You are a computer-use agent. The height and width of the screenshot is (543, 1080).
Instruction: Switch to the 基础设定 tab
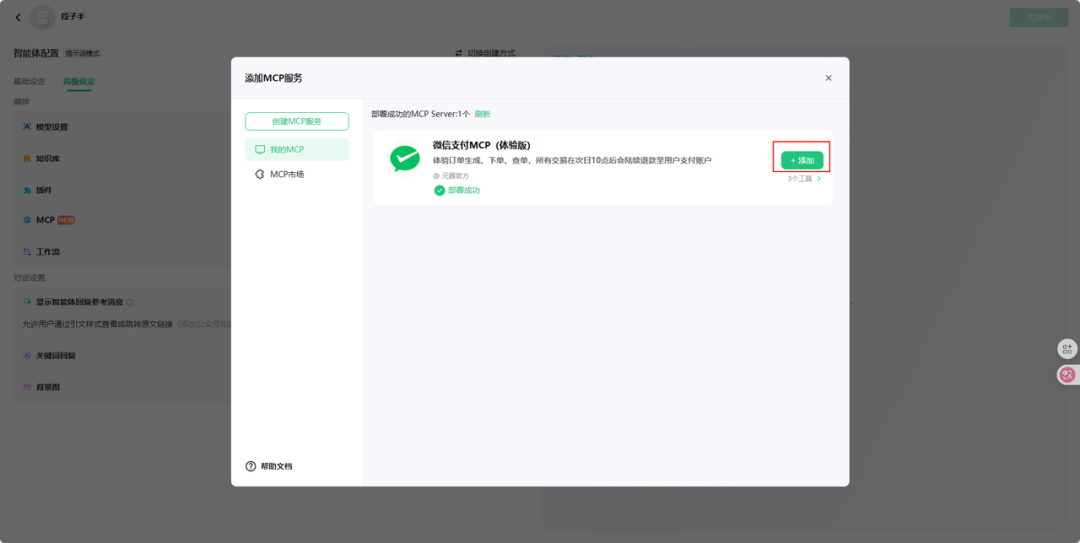click(x=29, y=81)
